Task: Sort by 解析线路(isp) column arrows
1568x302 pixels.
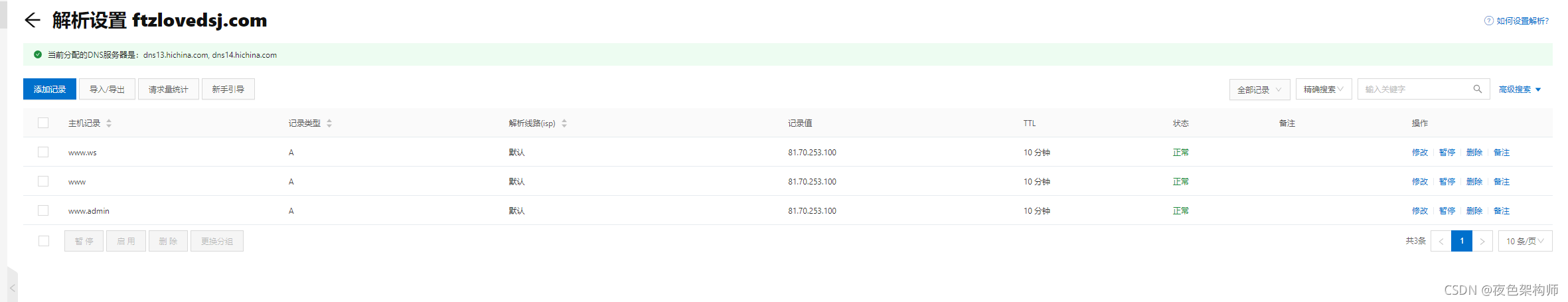Action: (564, 123)
